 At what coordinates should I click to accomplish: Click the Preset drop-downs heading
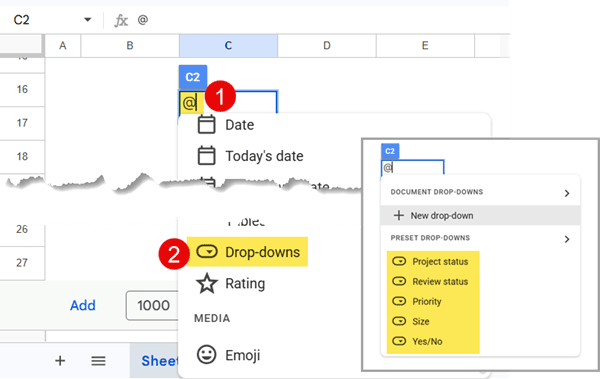pos(430,238)
